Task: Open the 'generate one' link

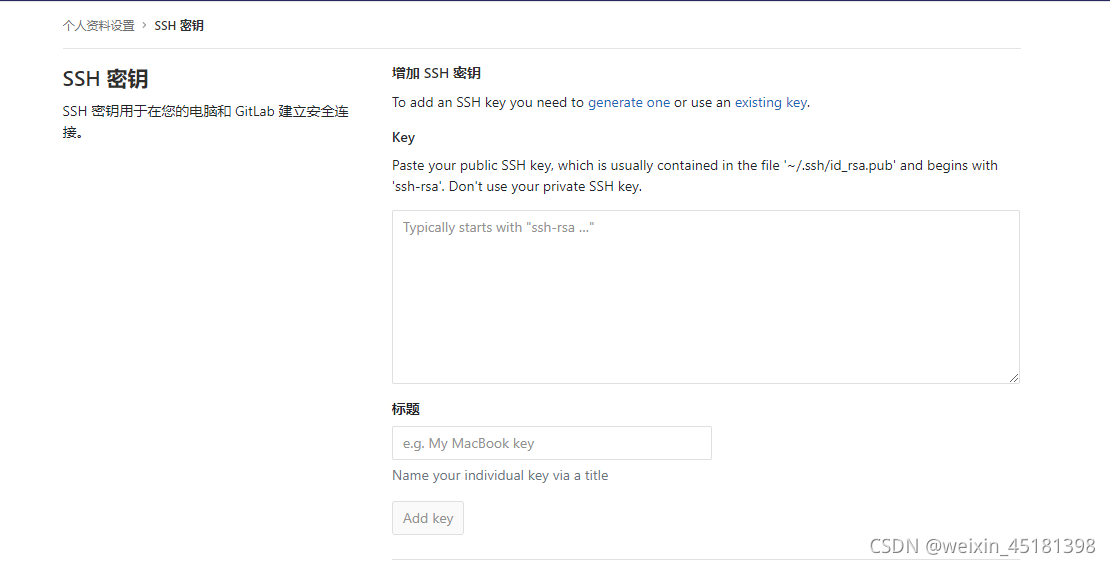Action: tap(629, 103)
